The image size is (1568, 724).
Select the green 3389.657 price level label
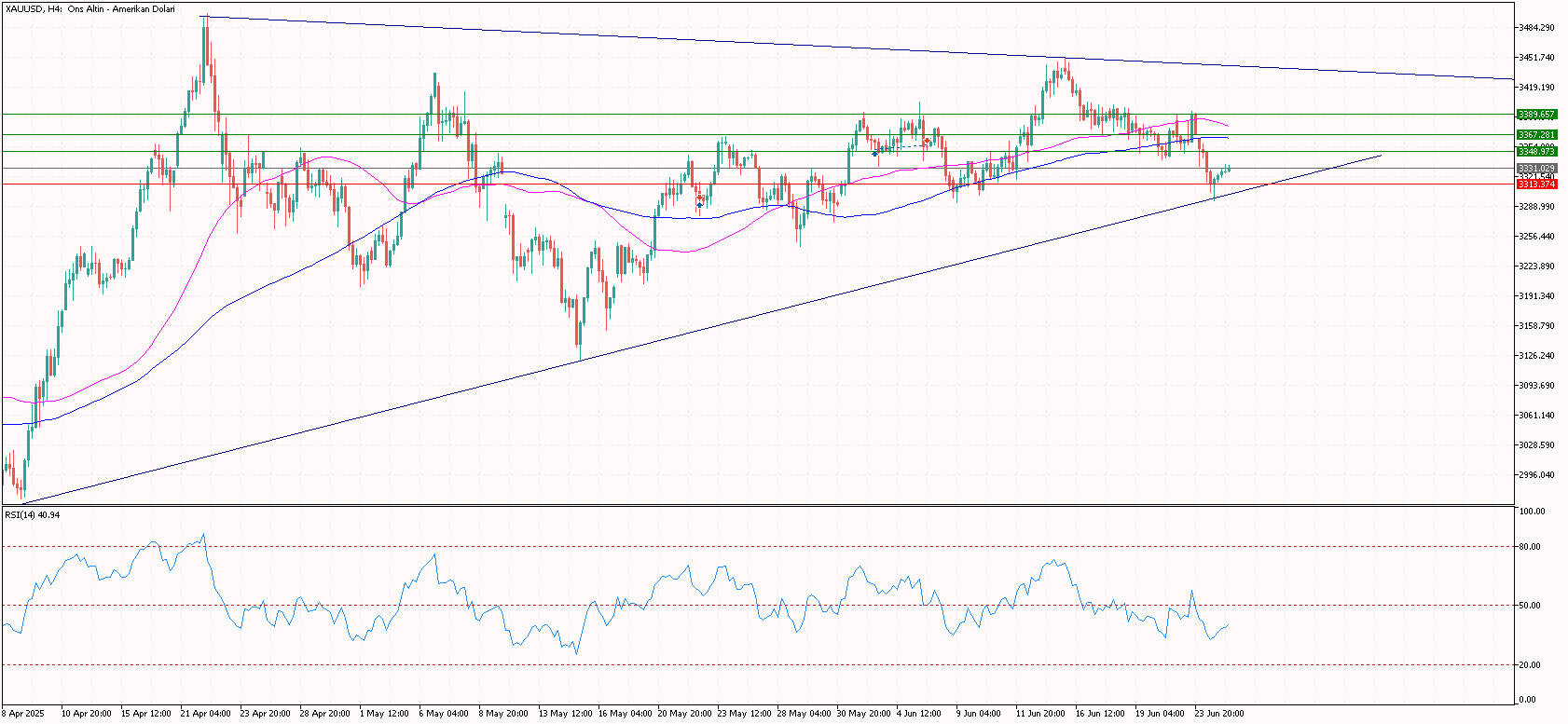point(1536,115)
